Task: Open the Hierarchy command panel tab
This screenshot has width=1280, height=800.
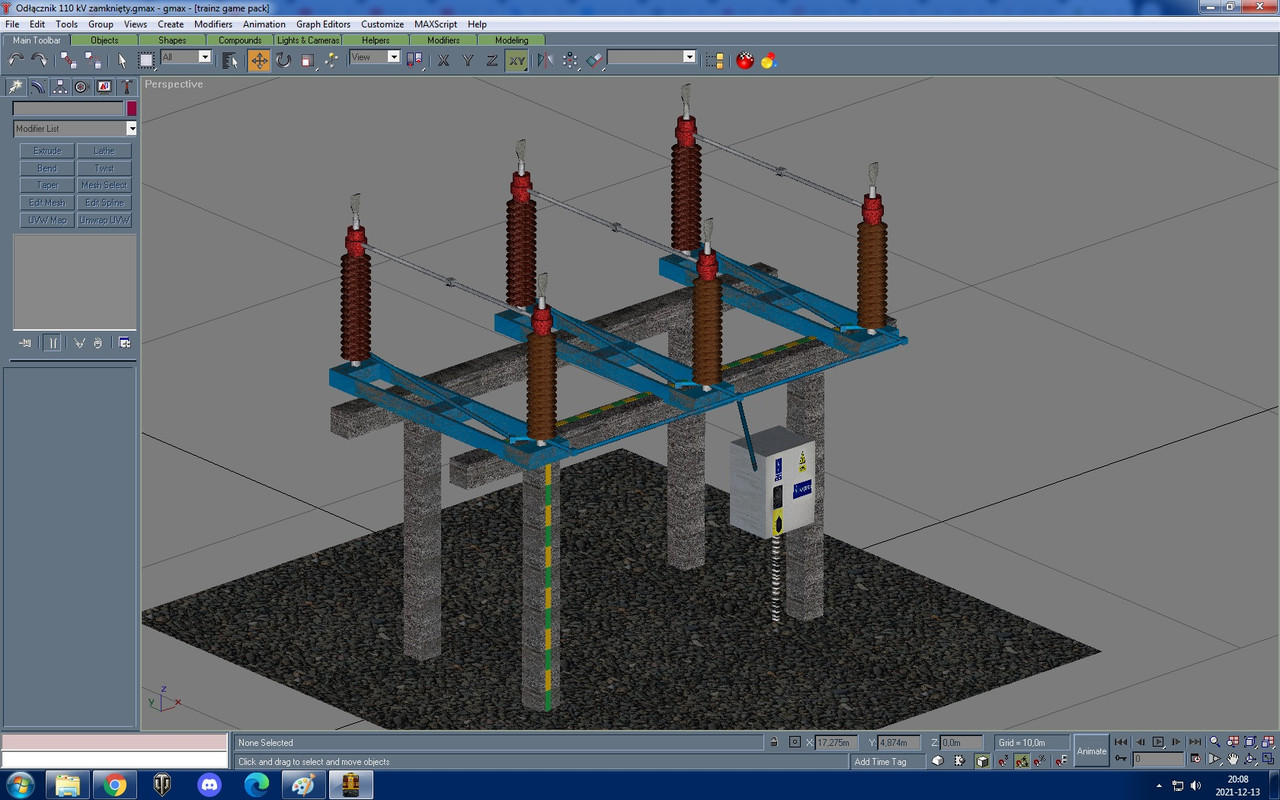Action: pyautogui.click(x=60, y=87)
